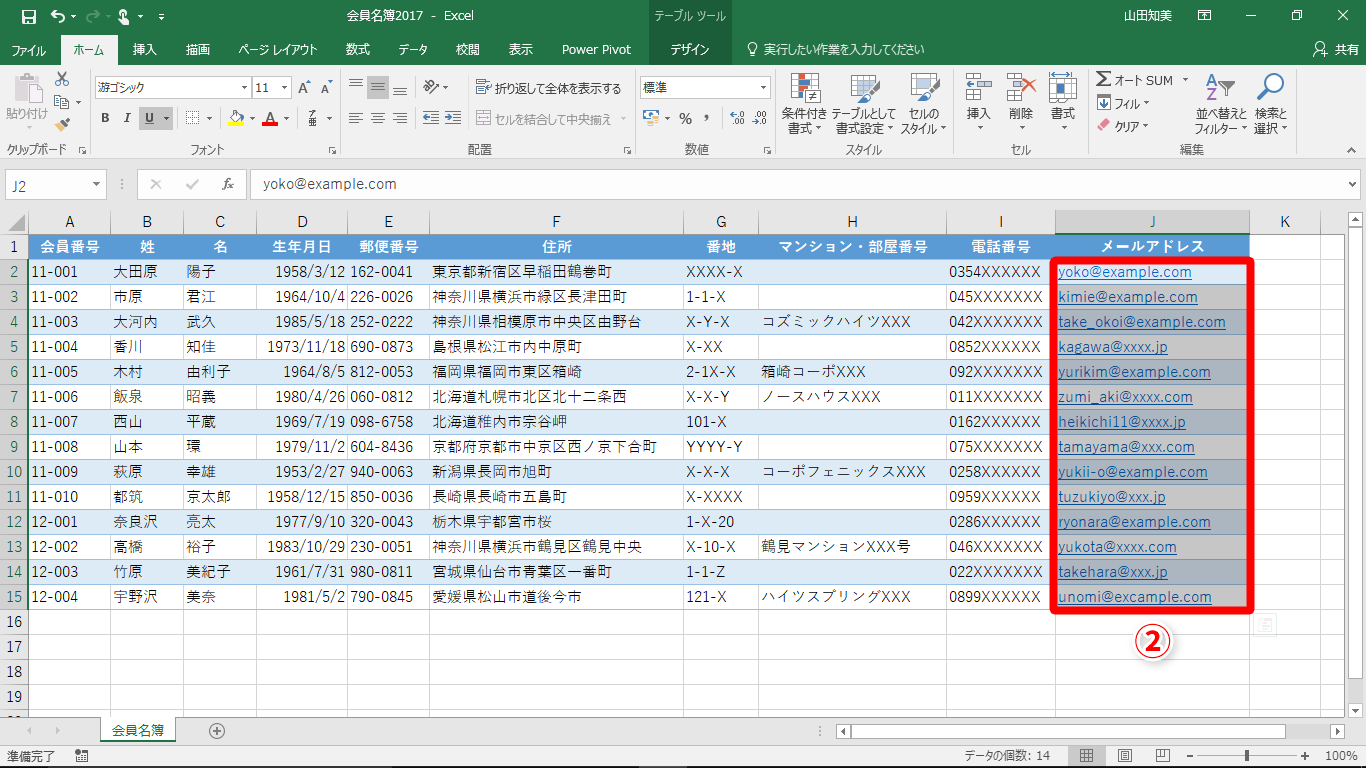Viewport: 1366px width, 768px height.
Task: Open 条件付き書式 conditional formatting
Action: (804, 104)
